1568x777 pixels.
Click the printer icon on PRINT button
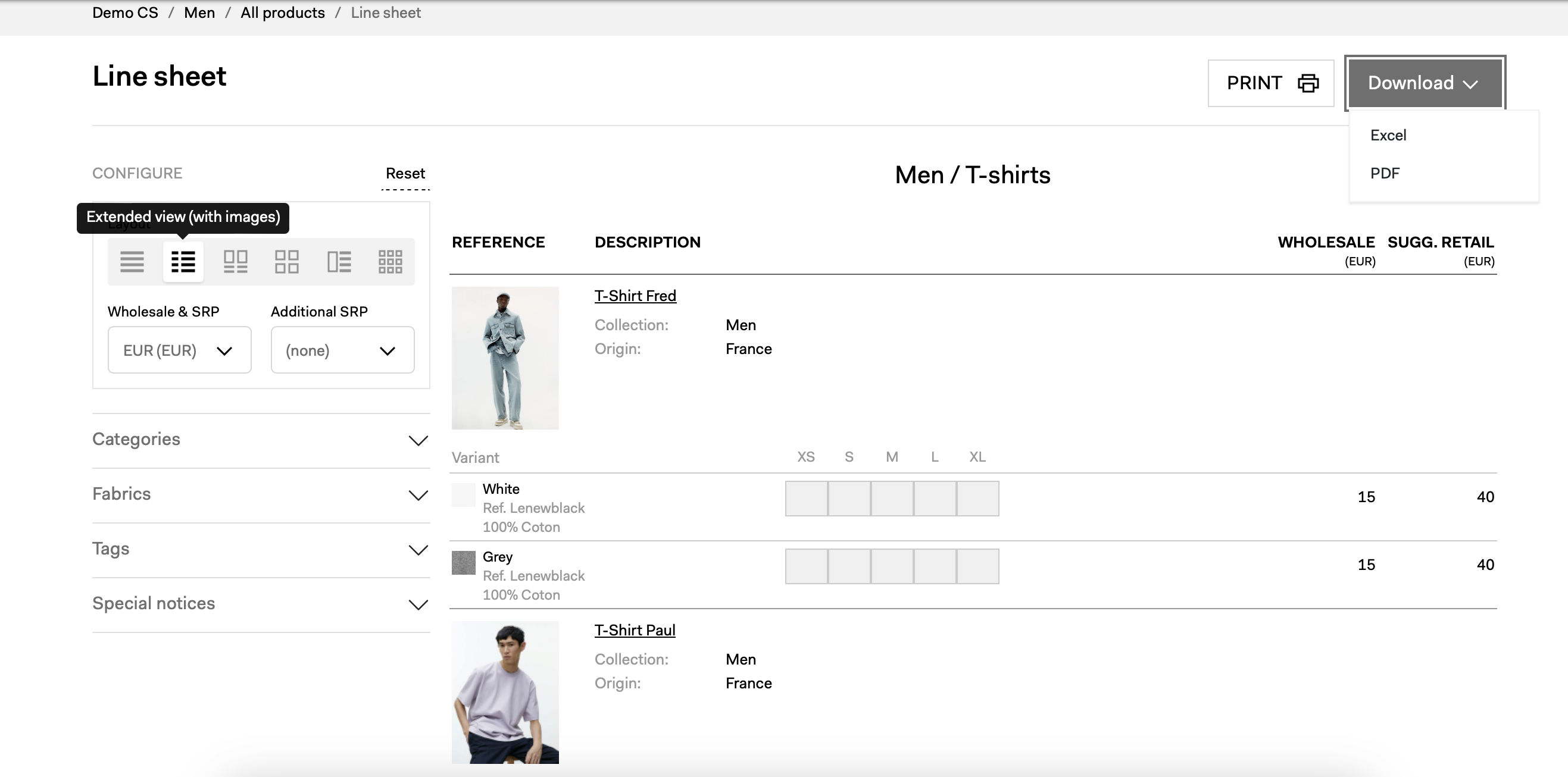(1308, 83)
